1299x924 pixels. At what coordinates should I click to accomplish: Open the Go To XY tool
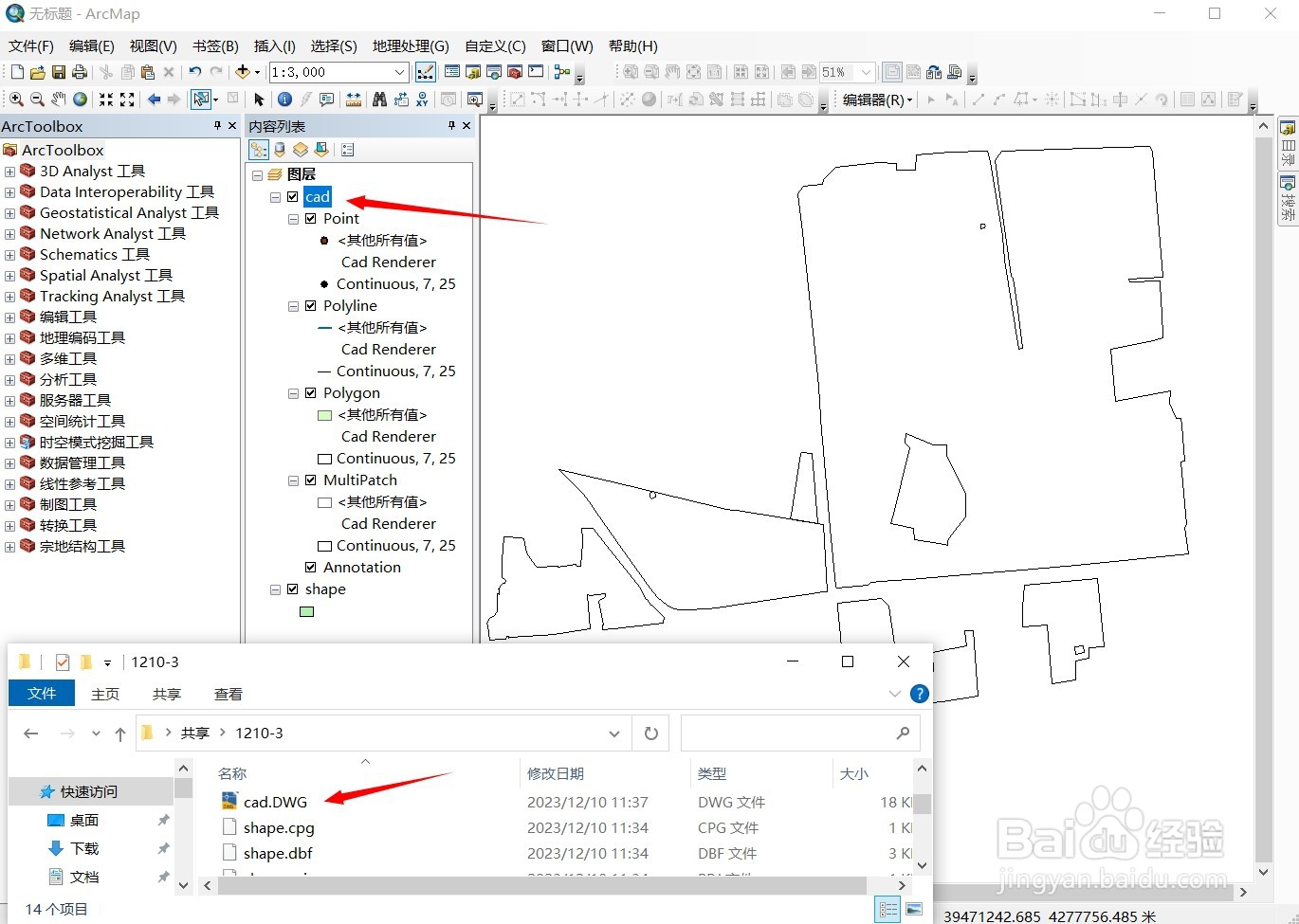[423, 99]
